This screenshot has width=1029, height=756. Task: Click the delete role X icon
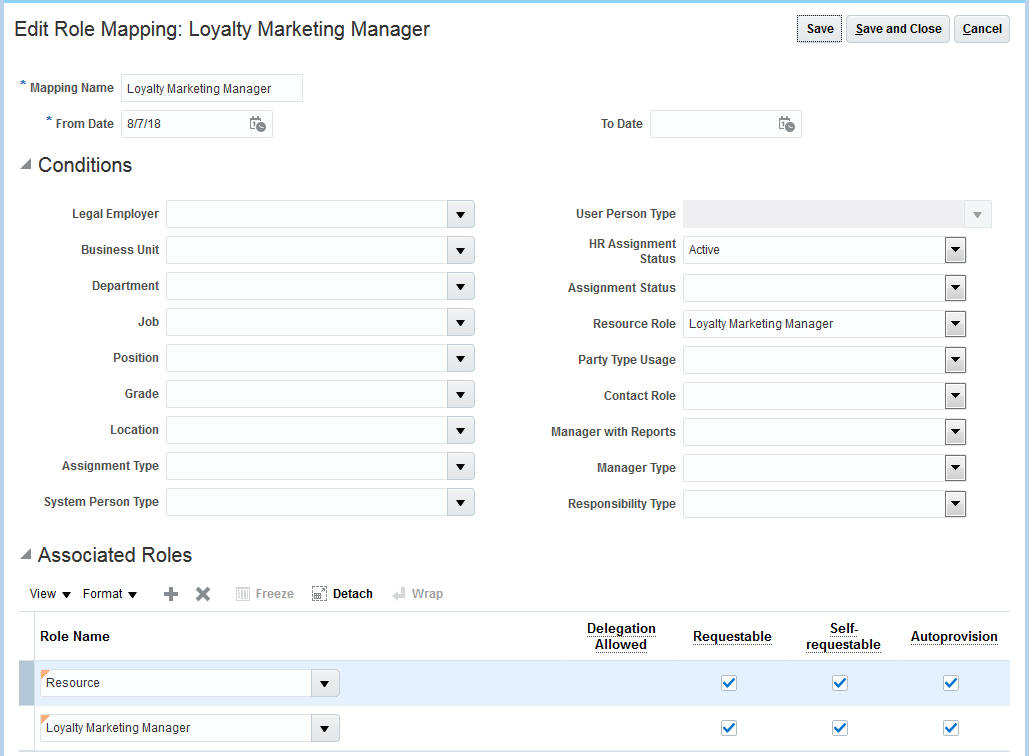203,594
